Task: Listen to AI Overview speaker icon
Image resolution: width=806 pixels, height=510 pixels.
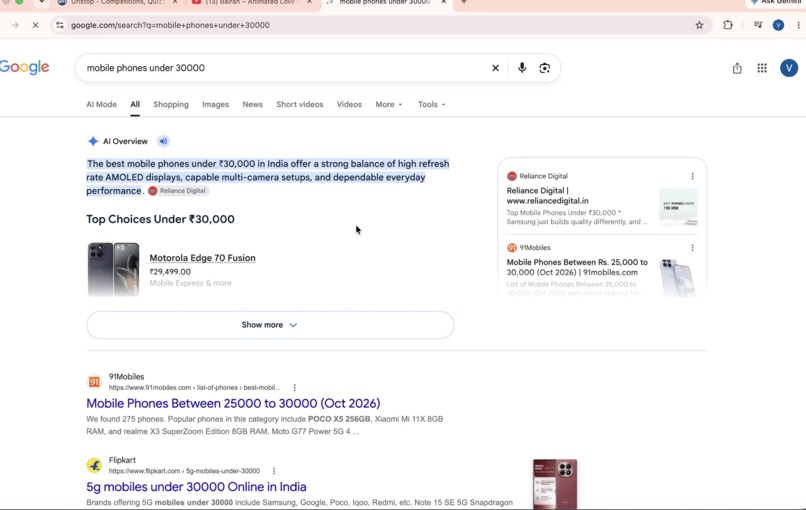Action: (163, 141)
